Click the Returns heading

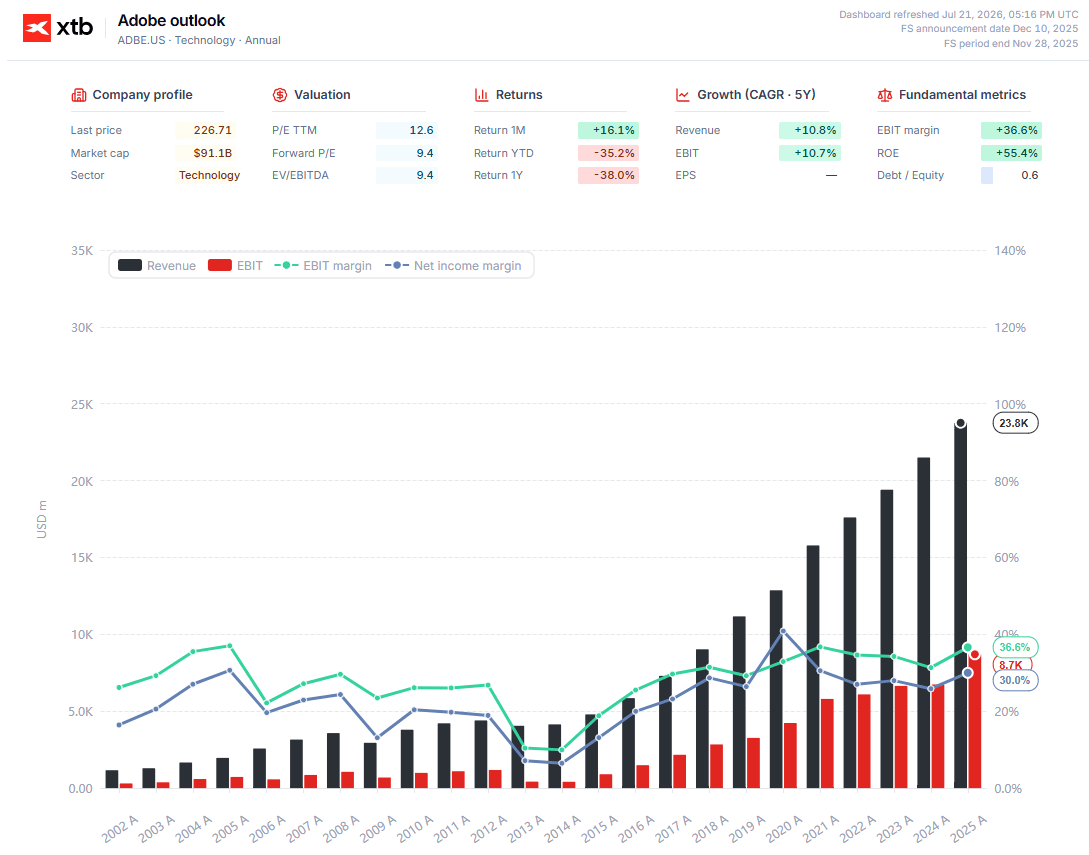[519, 94]
